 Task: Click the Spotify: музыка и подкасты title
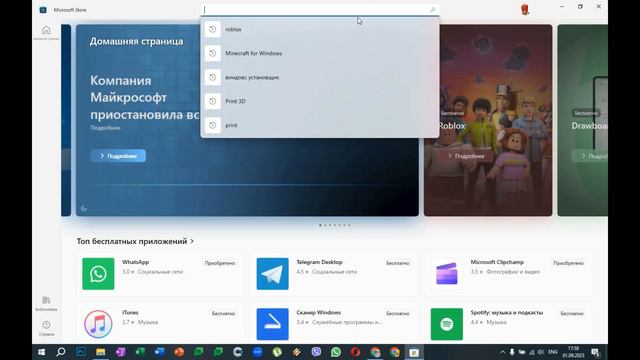507,312
